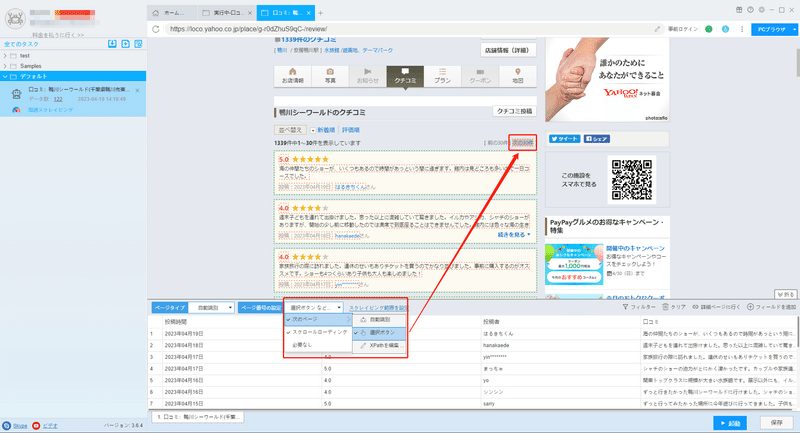Click the robot icon of the 口コミ task

tap(17, 94)
